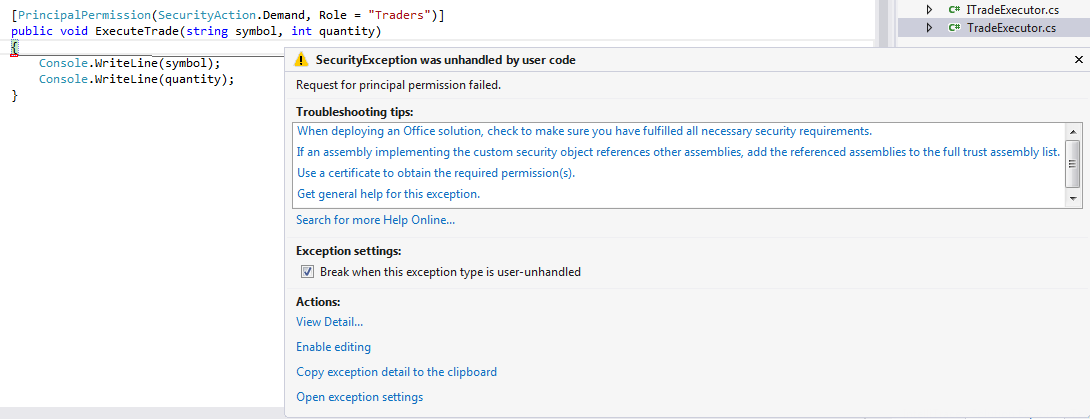Image resolution: width=1090 pixels, height=419 pixels.
Task: Uncheck Break when this exception type is user-unhandled
Action: pyautogui.click(x=307, y=272)
